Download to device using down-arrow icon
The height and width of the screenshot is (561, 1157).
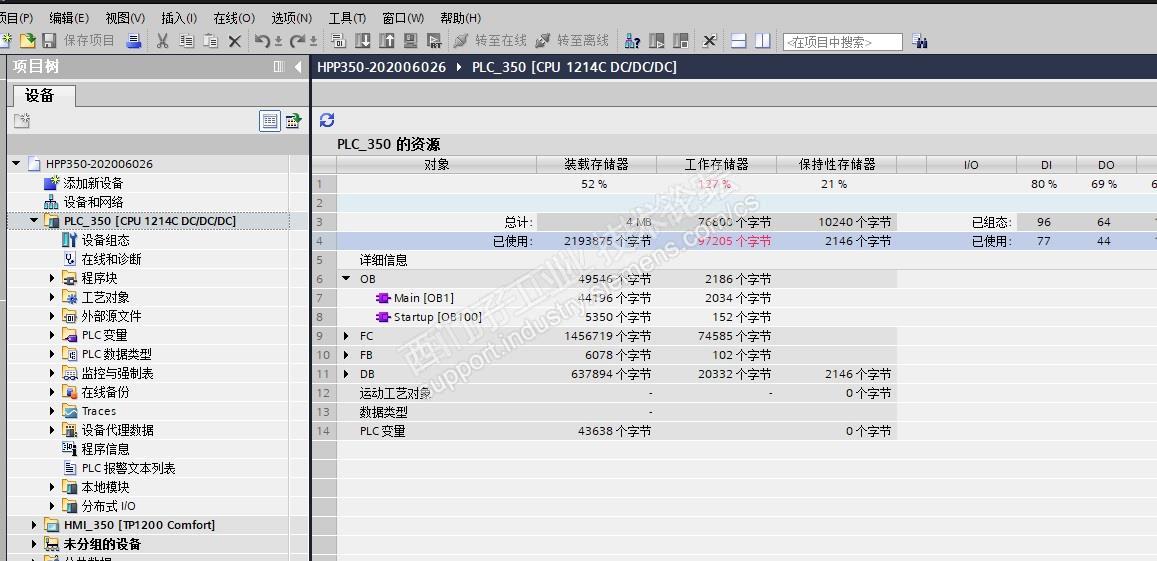(362, 41)
